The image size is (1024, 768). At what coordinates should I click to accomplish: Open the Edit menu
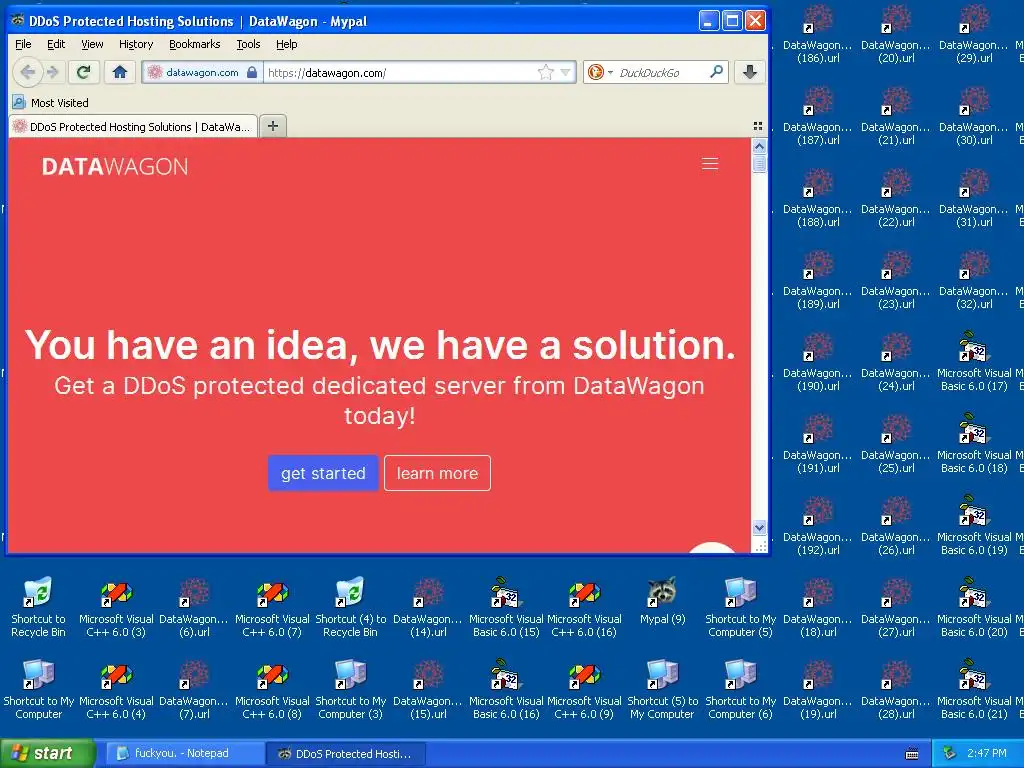[x=56, y=44]
